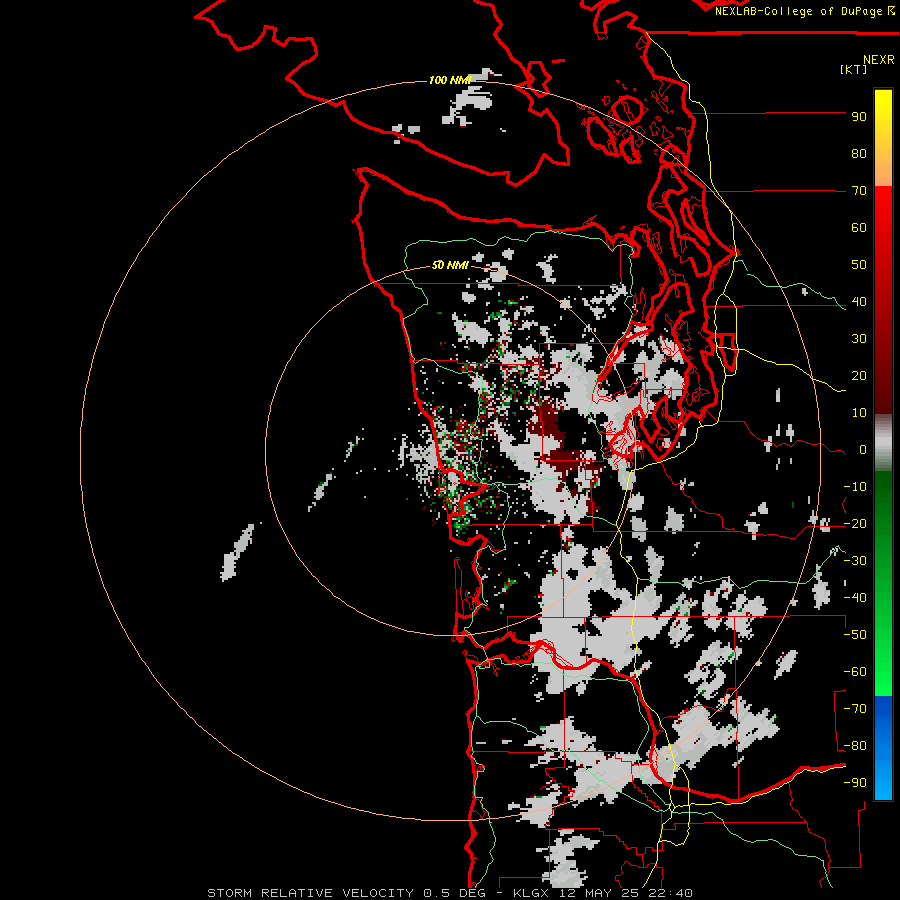Click the -70 knot scale label

point(855,709)
